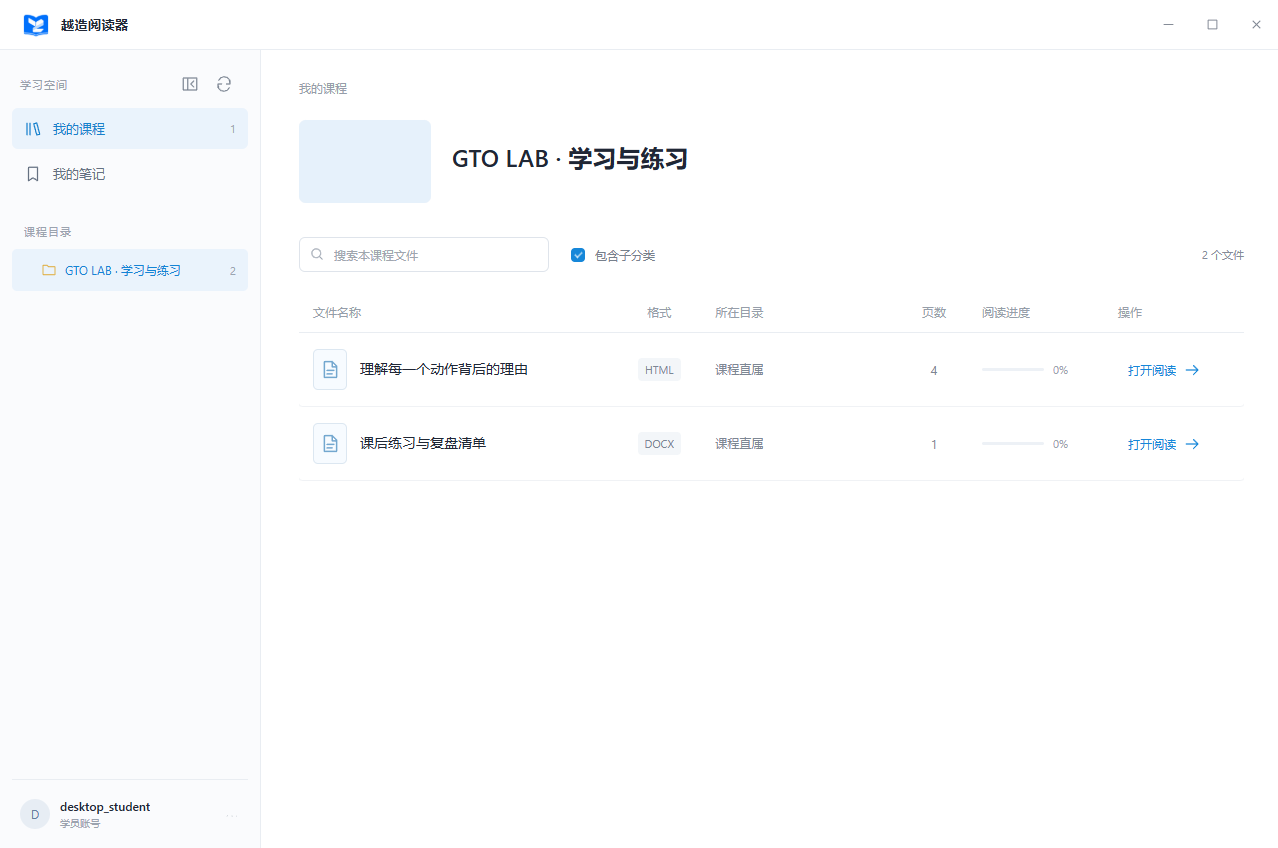The height and width of the screenshot is (848, 1278).
Task: Collapse the sidebar panel icon
Action: [190, 84]
